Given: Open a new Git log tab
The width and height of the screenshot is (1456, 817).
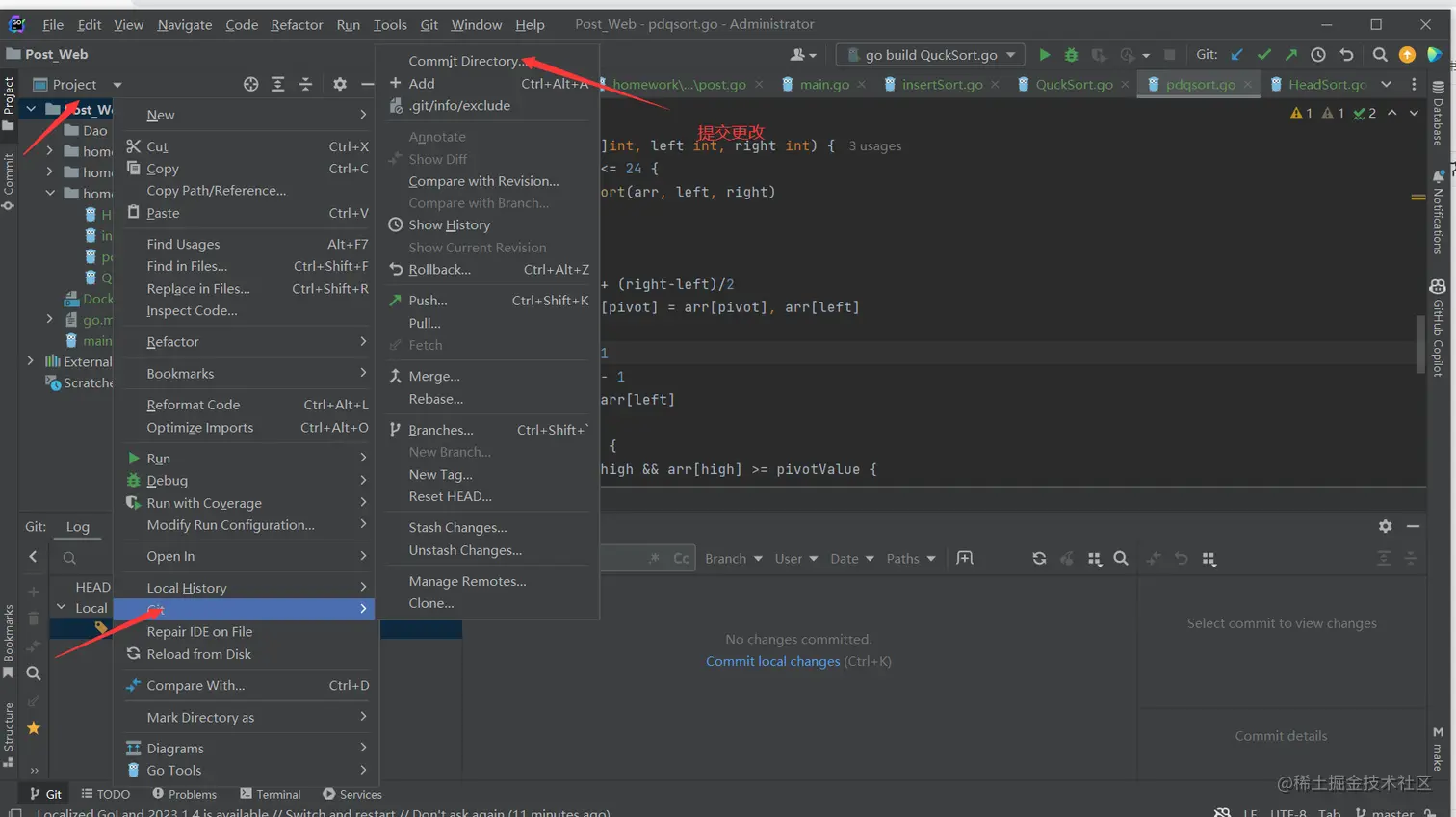Looking at the screenshot, I should click(x=964, y=559).
